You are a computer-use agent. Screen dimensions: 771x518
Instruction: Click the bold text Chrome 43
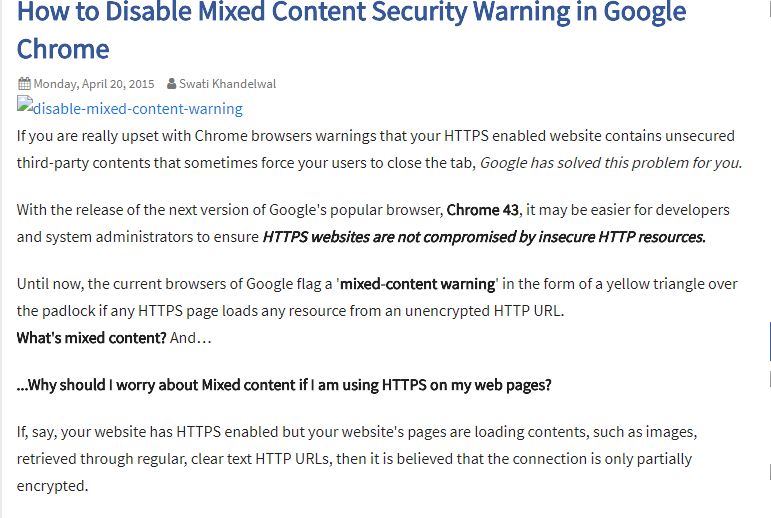coord(482,210)
